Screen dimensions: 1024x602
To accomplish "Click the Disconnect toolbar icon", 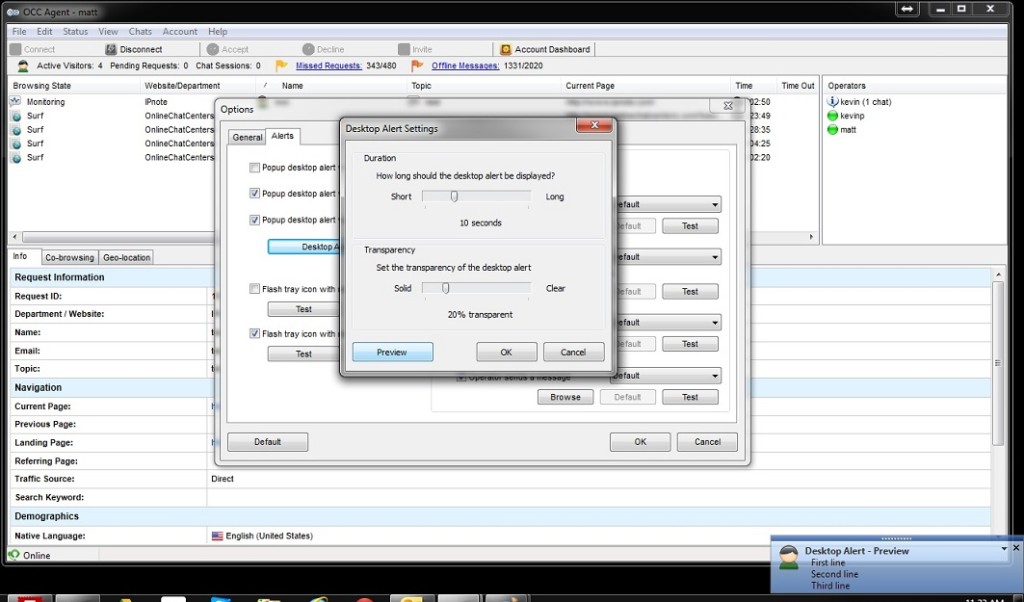I will pos(110,48).
